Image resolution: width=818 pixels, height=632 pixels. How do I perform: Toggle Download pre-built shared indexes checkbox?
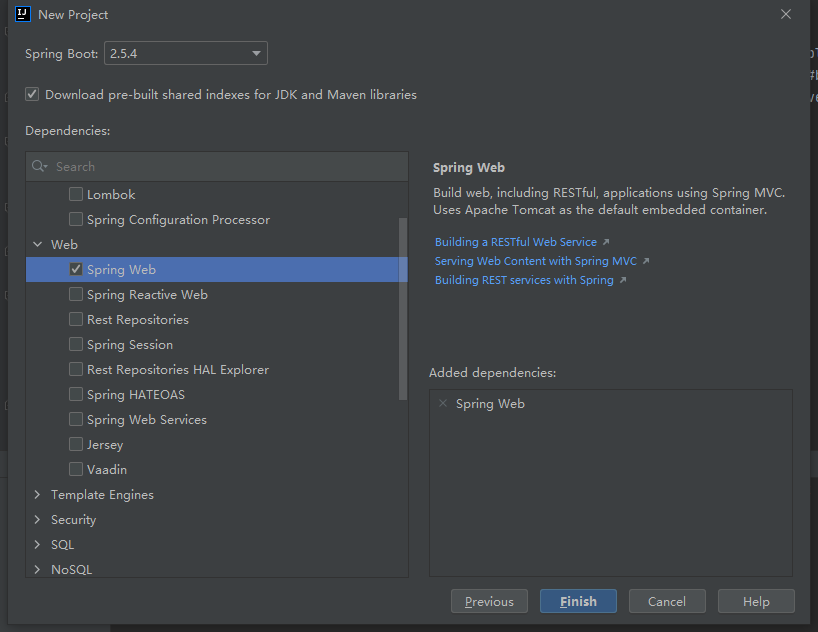32,94
